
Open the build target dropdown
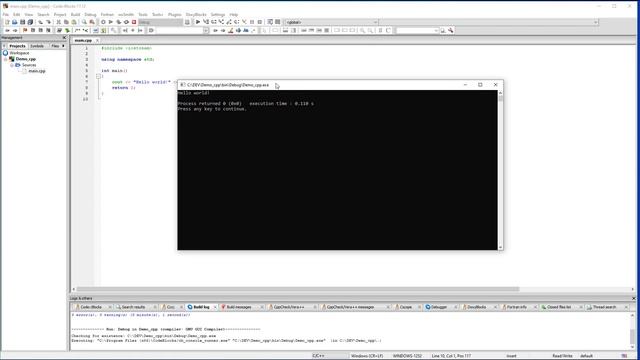tap(160, 22)
